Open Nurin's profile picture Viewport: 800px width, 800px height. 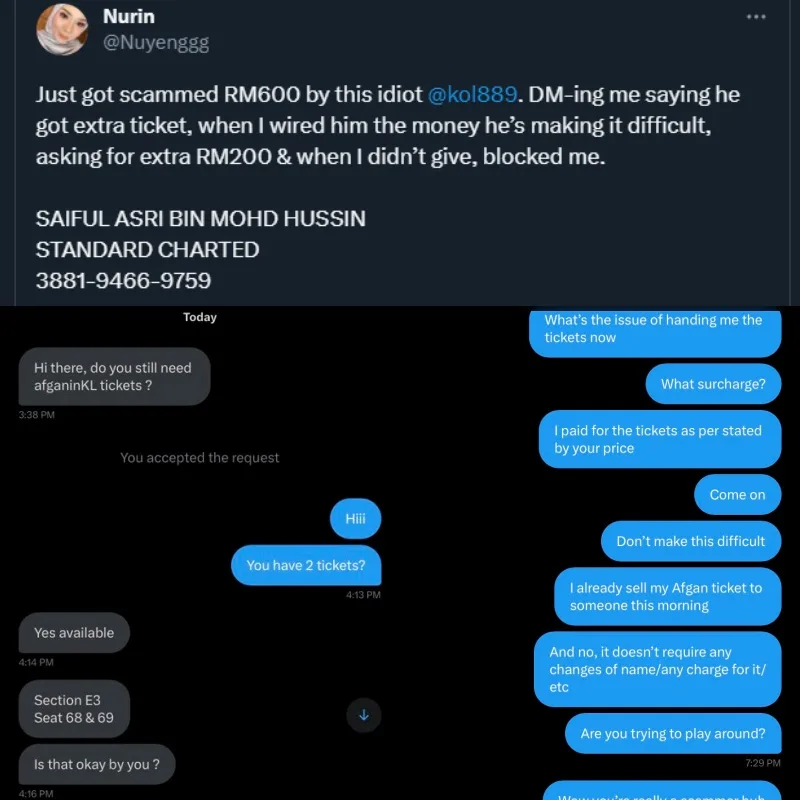click(x=64, y=28)
